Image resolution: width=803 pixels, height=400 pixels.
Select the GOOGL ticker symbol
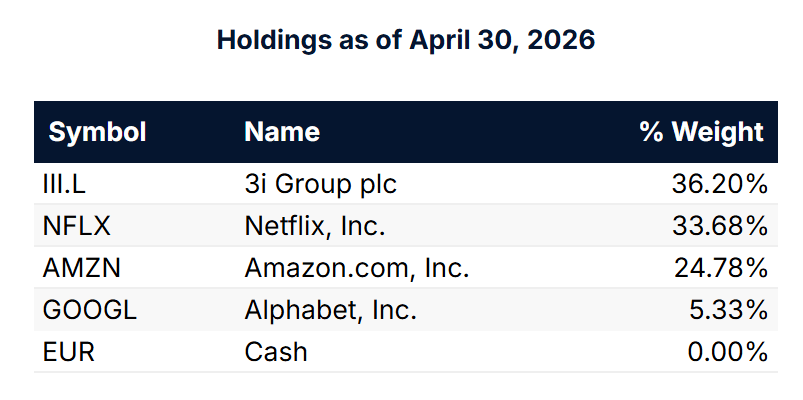(90, 310)
